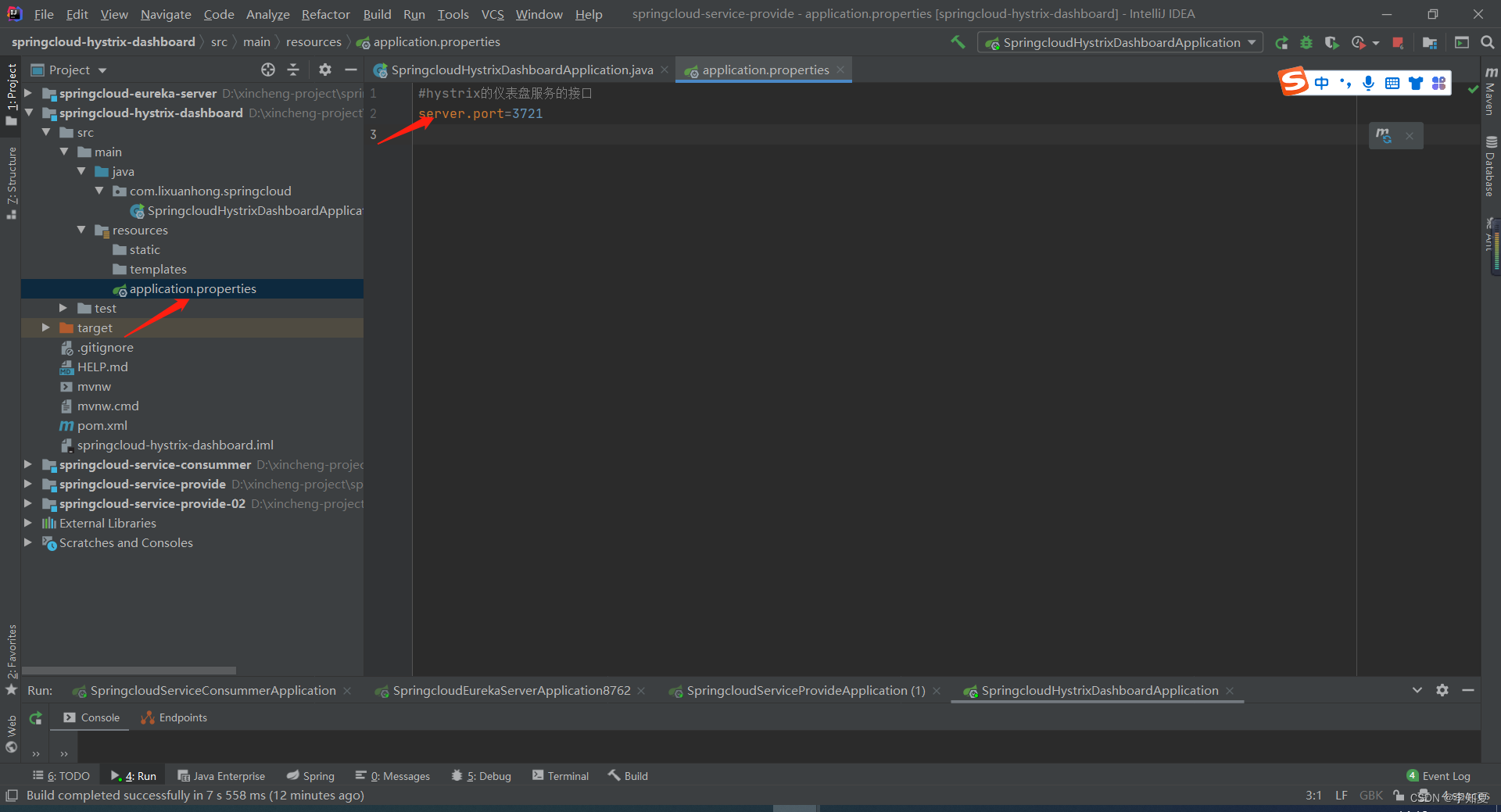Click the green Debug bug icon
This screenshot has width=1501, height=812.
click(x=1306, y=43)
